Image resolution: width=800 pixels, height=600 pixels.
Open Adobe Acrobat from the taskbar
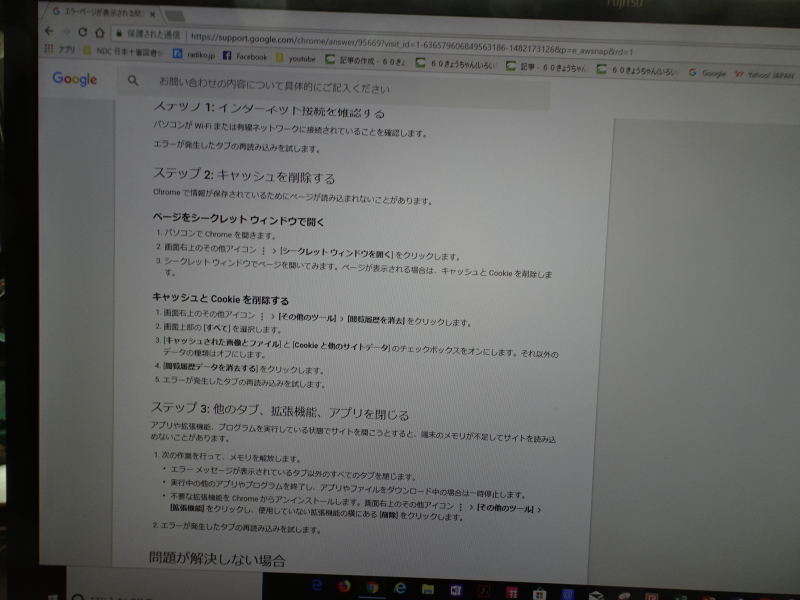484,591
